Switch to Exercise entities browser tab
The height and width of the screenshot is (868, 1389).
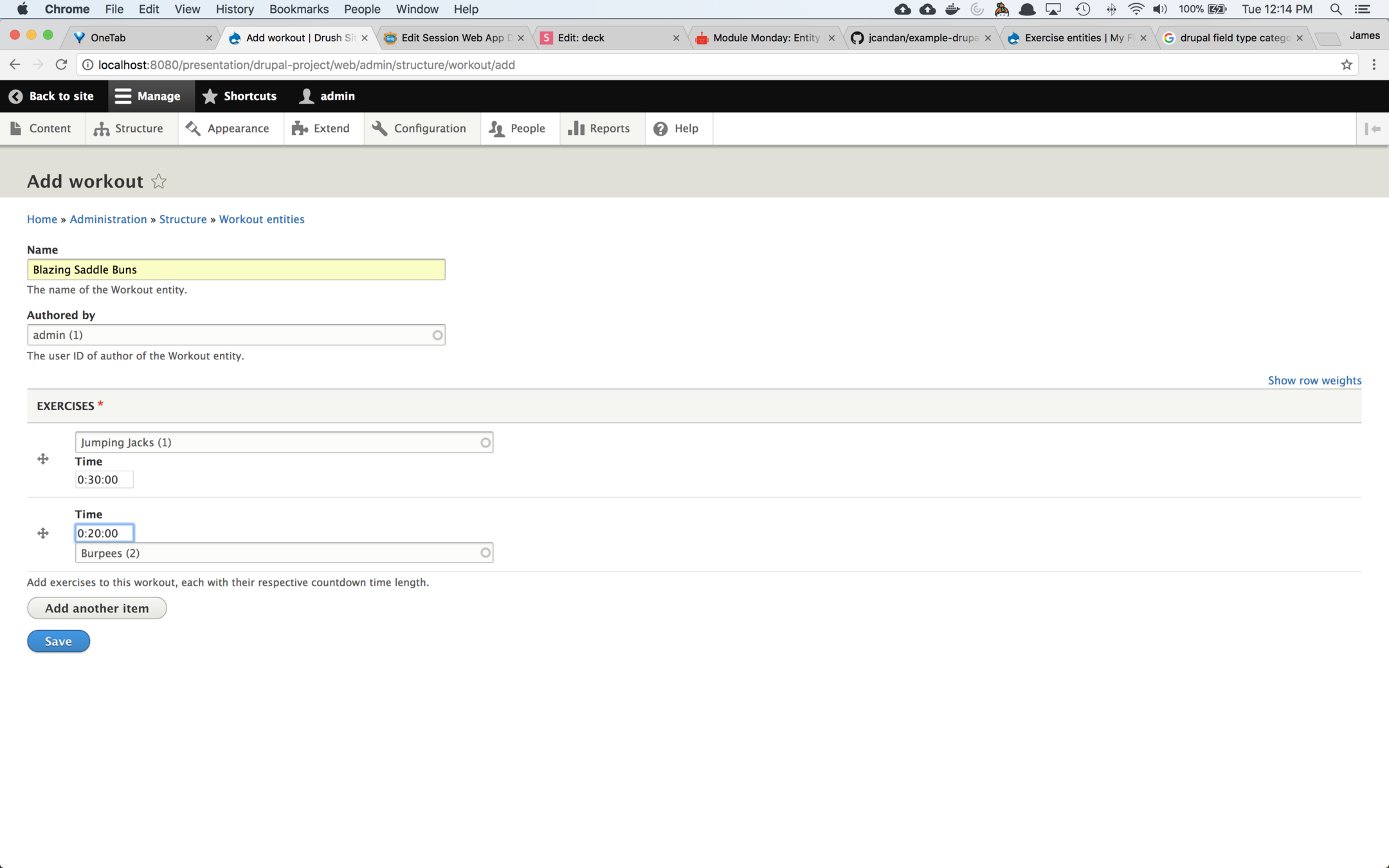pyautogui.click(x=1073, y=38)
